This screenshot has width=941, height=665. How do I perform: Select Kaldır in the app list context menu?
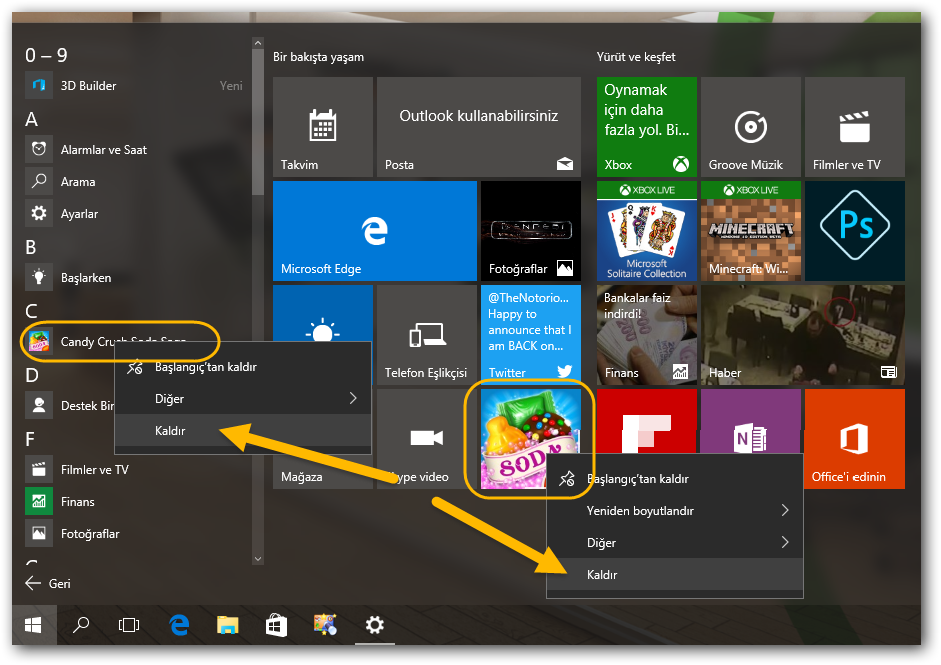(243, 430)
